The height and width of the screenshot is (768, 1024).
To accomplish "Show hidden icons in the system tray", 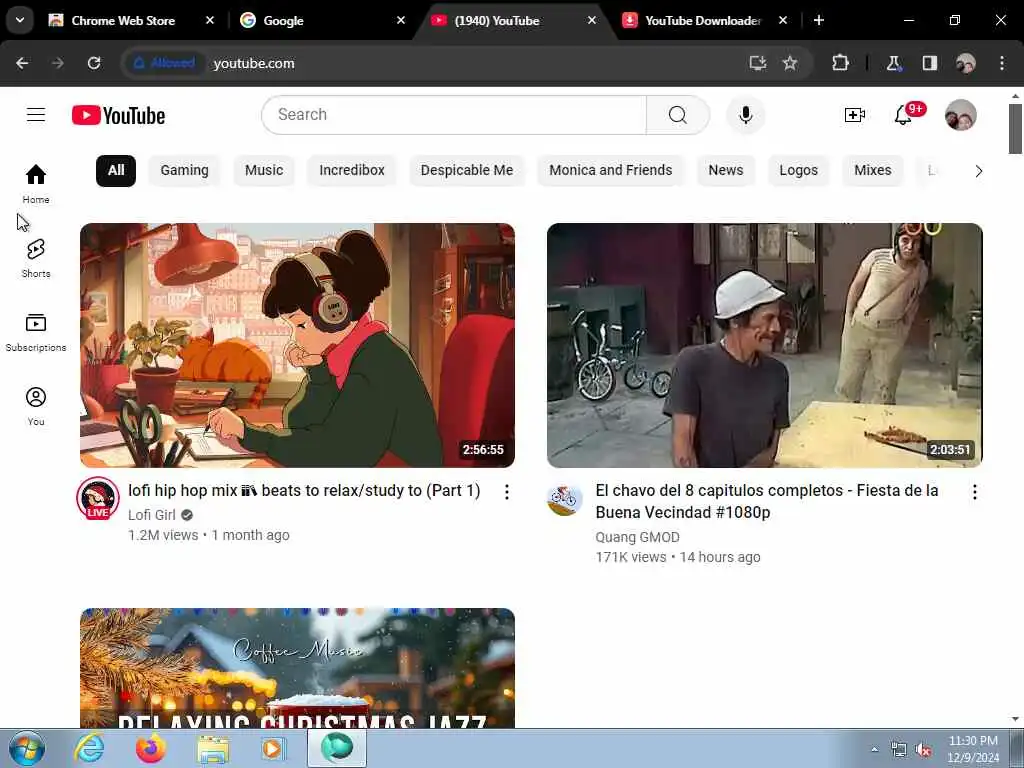I will point(874,749).
